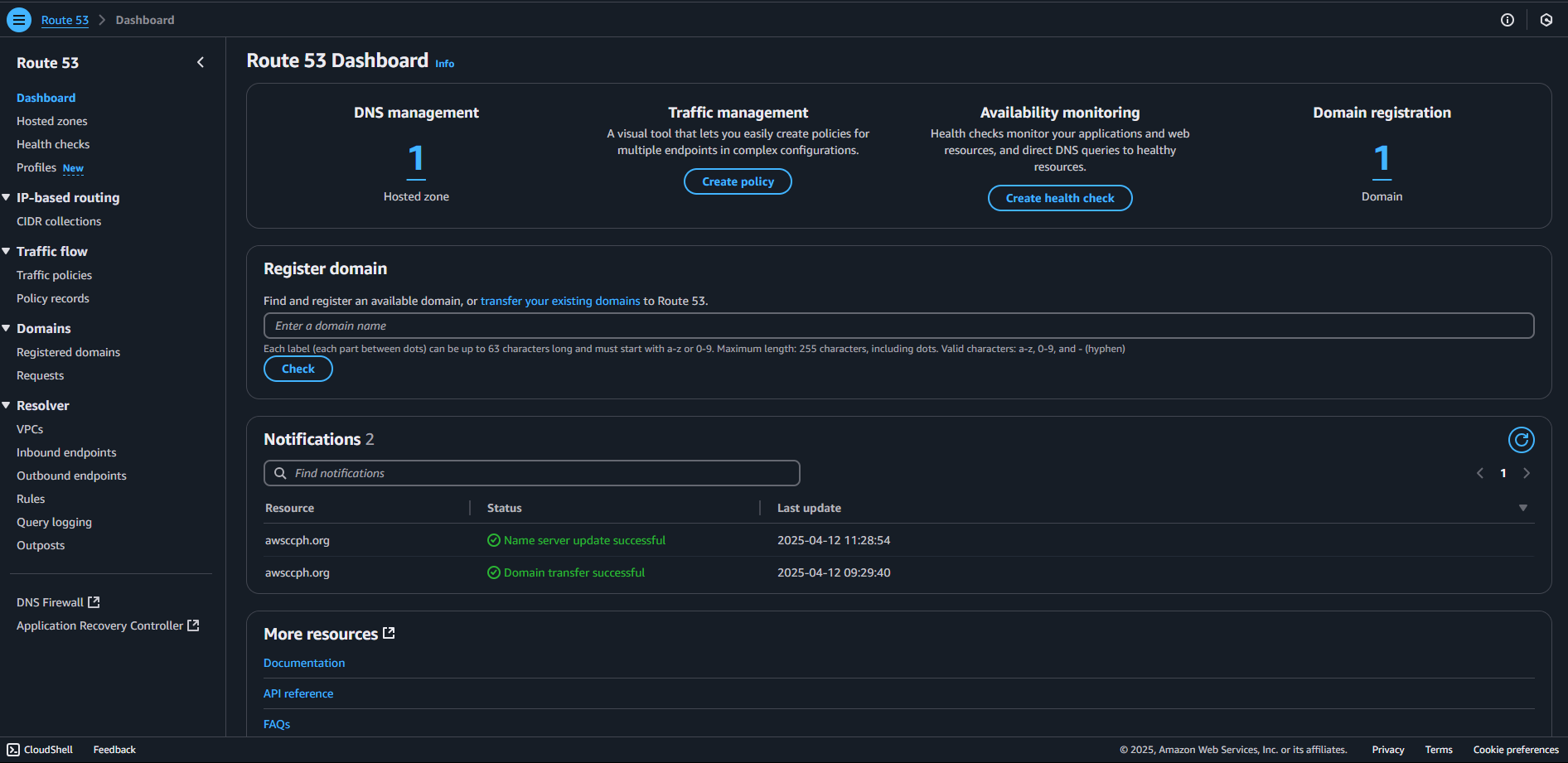Refresh the Notifications list
Viewport: 1568px width, 763px height.
tap(1522, 440)
